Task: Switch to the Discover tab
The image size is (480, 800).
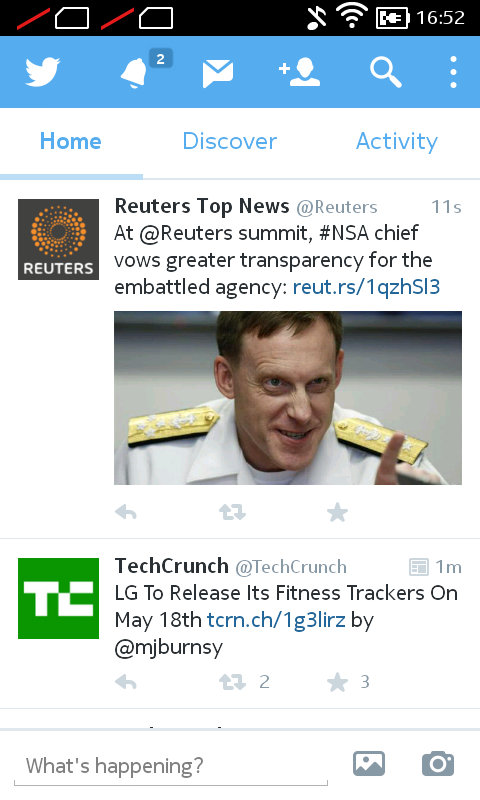Action: [x=230, y=141]
